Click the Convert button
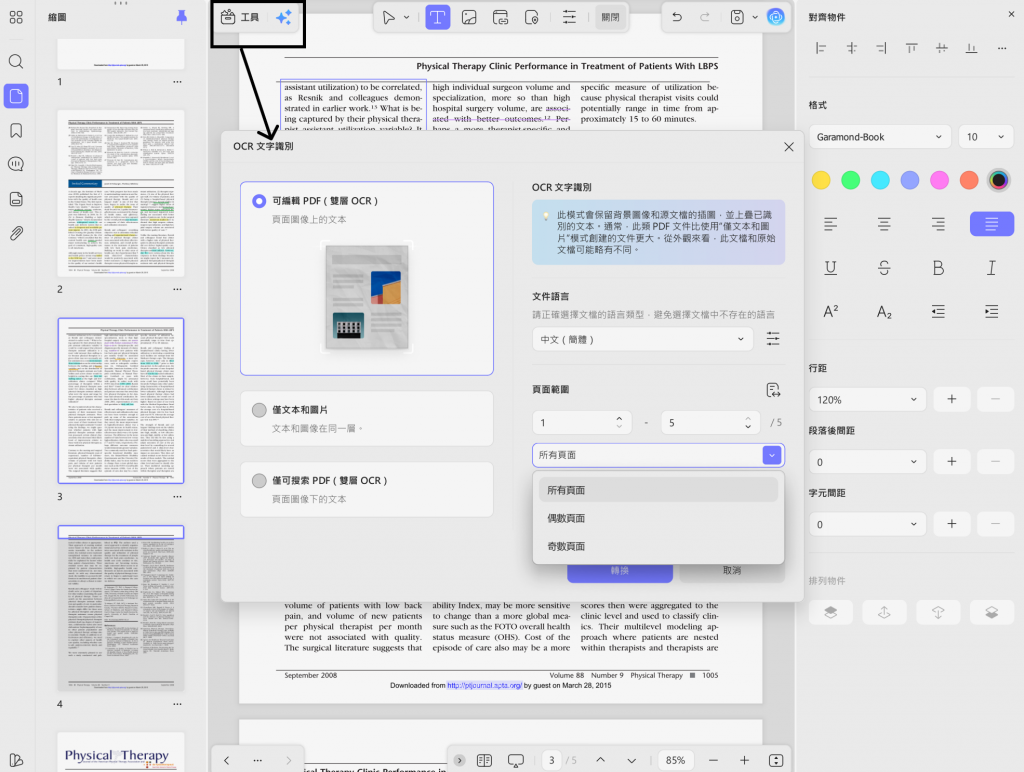The width and height of the screenshot is (1024, 772). pyautogui.click(x=620, y=571)
